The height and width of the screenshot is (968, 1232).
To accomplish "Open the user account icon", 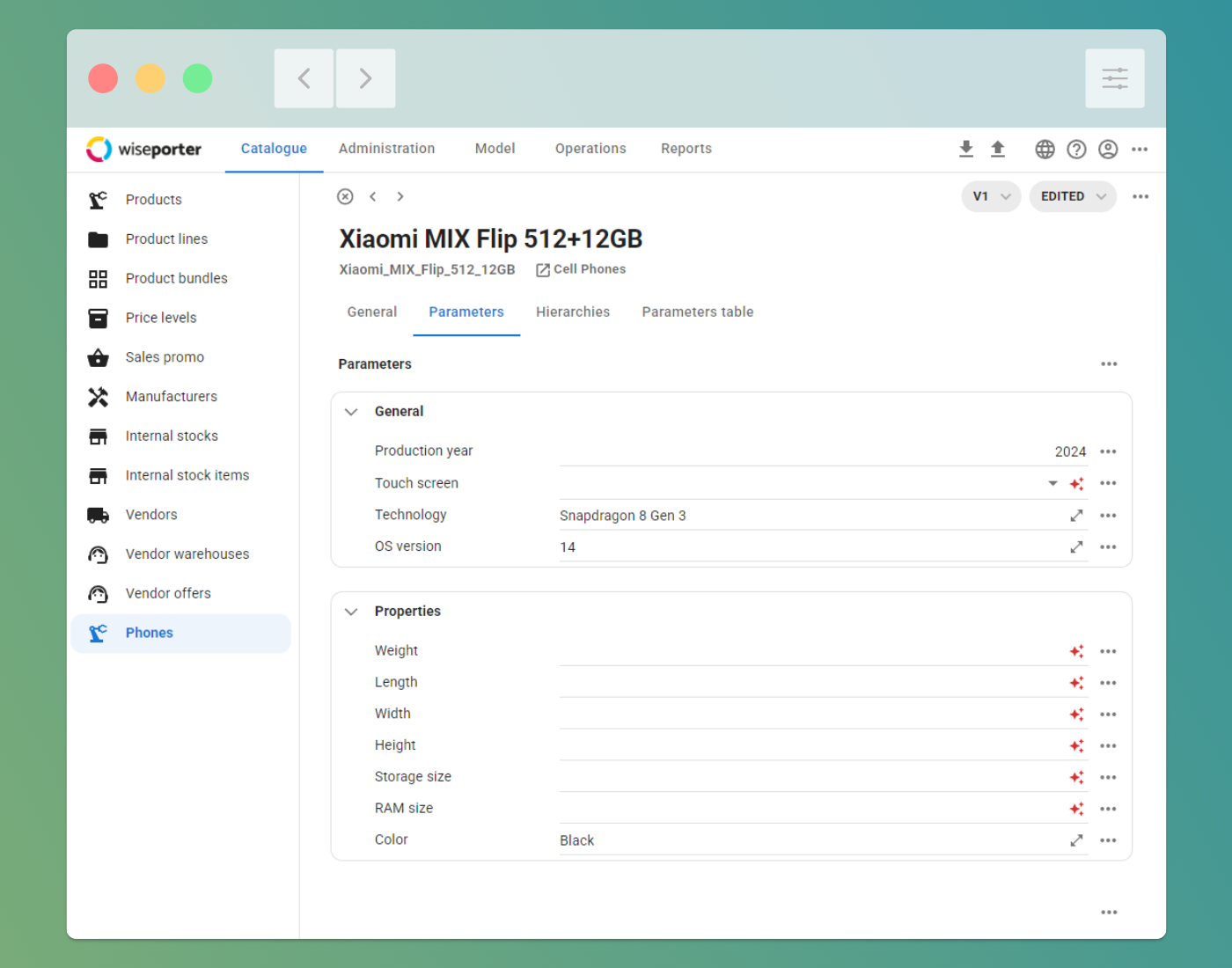I will [x=1108, y=150].
